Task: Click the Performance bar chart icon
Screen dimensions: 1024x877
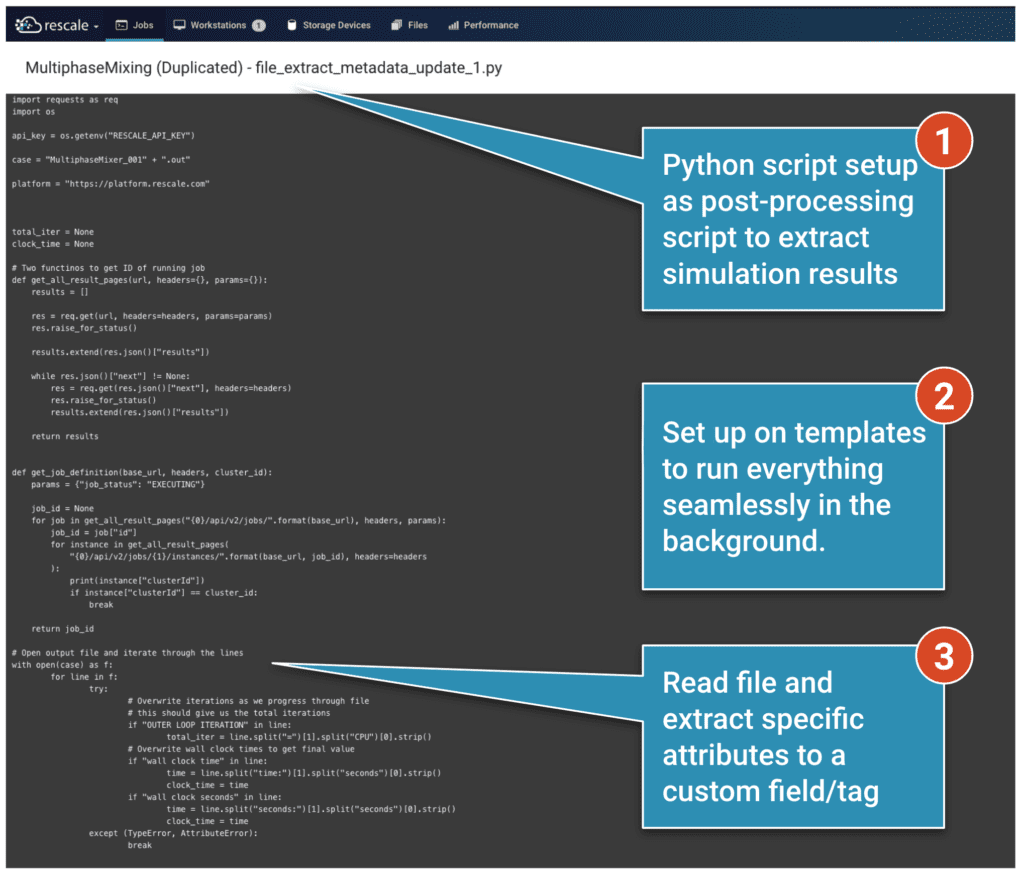Action: coord(453,25)
